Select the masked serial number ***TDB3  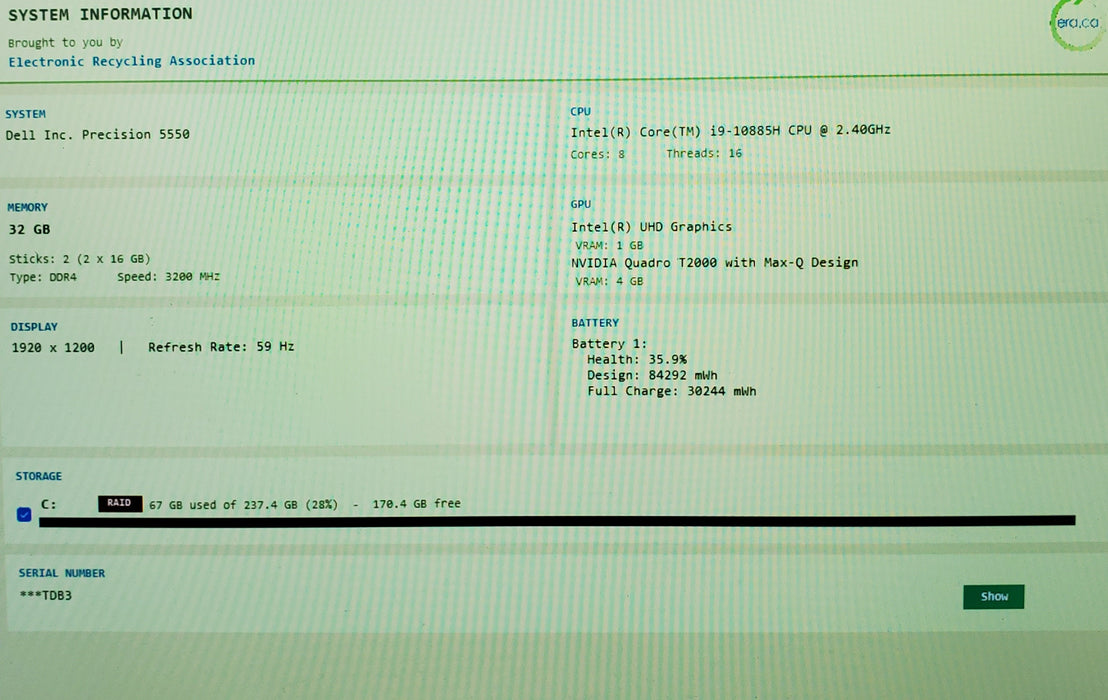click(x=46, y=595)
